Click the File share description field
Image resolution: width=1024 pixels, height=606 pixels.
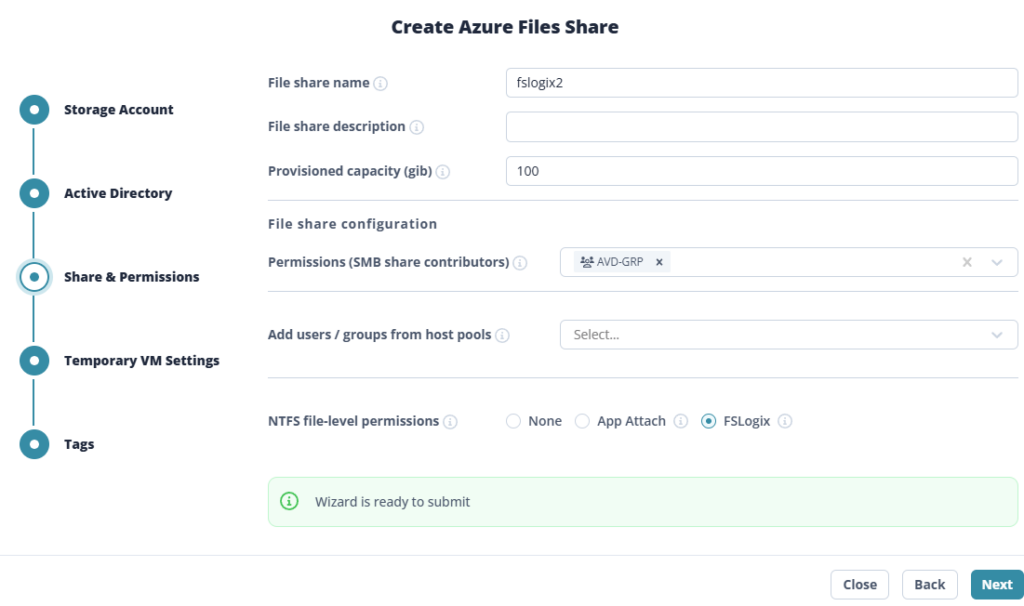pyautogui.click(x=761, y=127)
